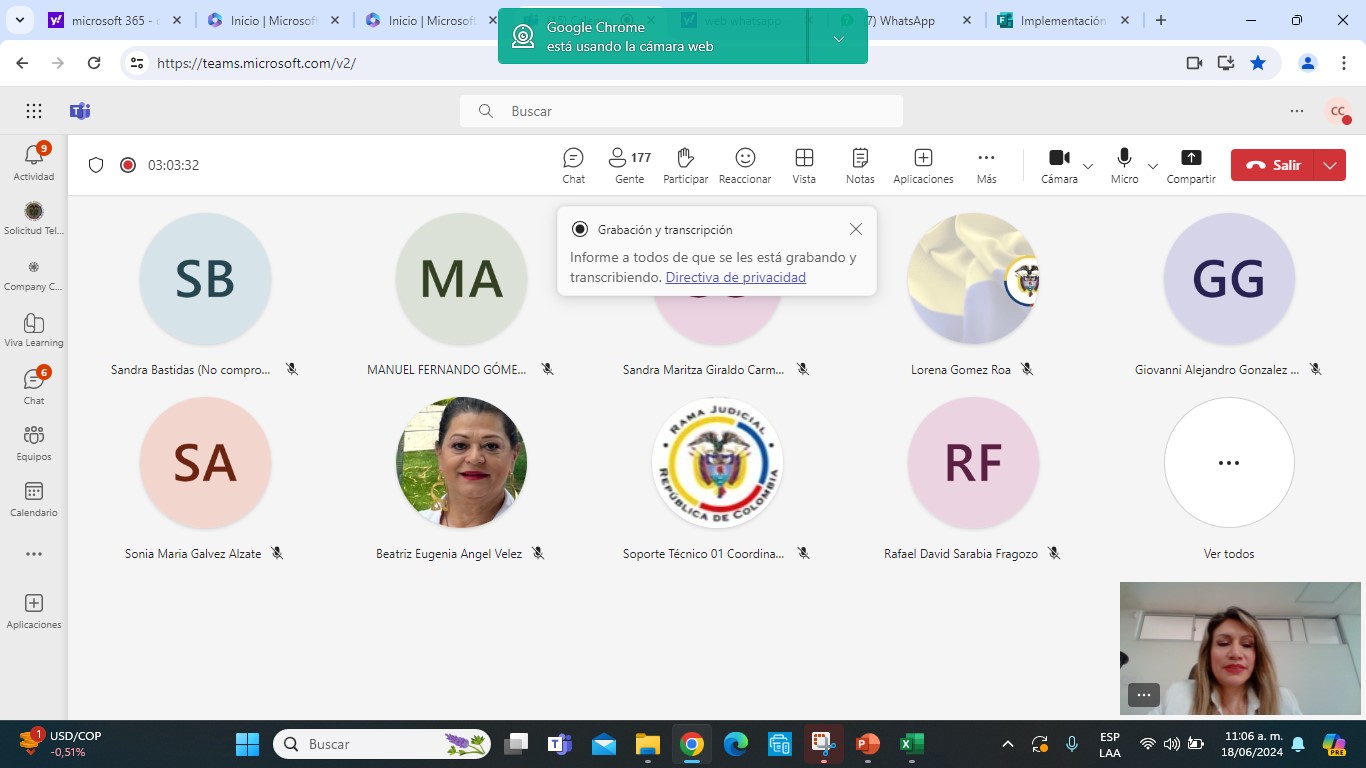Show hidden system tray icons

(x=1008, y=744)
